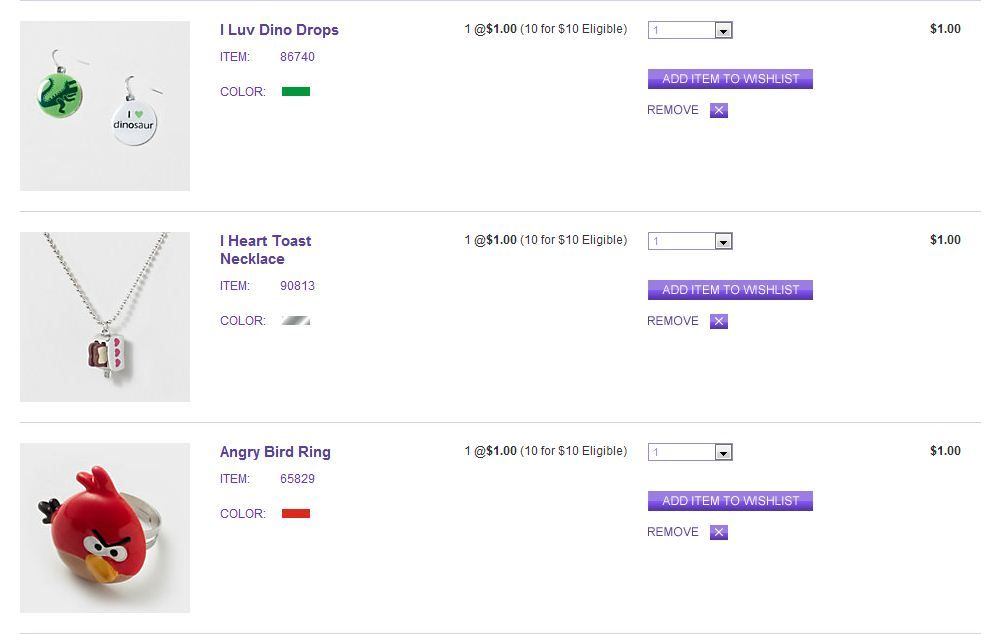Click the X remove icon for Dino Drops
Viewport: 992px width, 634px height.
(719, 111)
